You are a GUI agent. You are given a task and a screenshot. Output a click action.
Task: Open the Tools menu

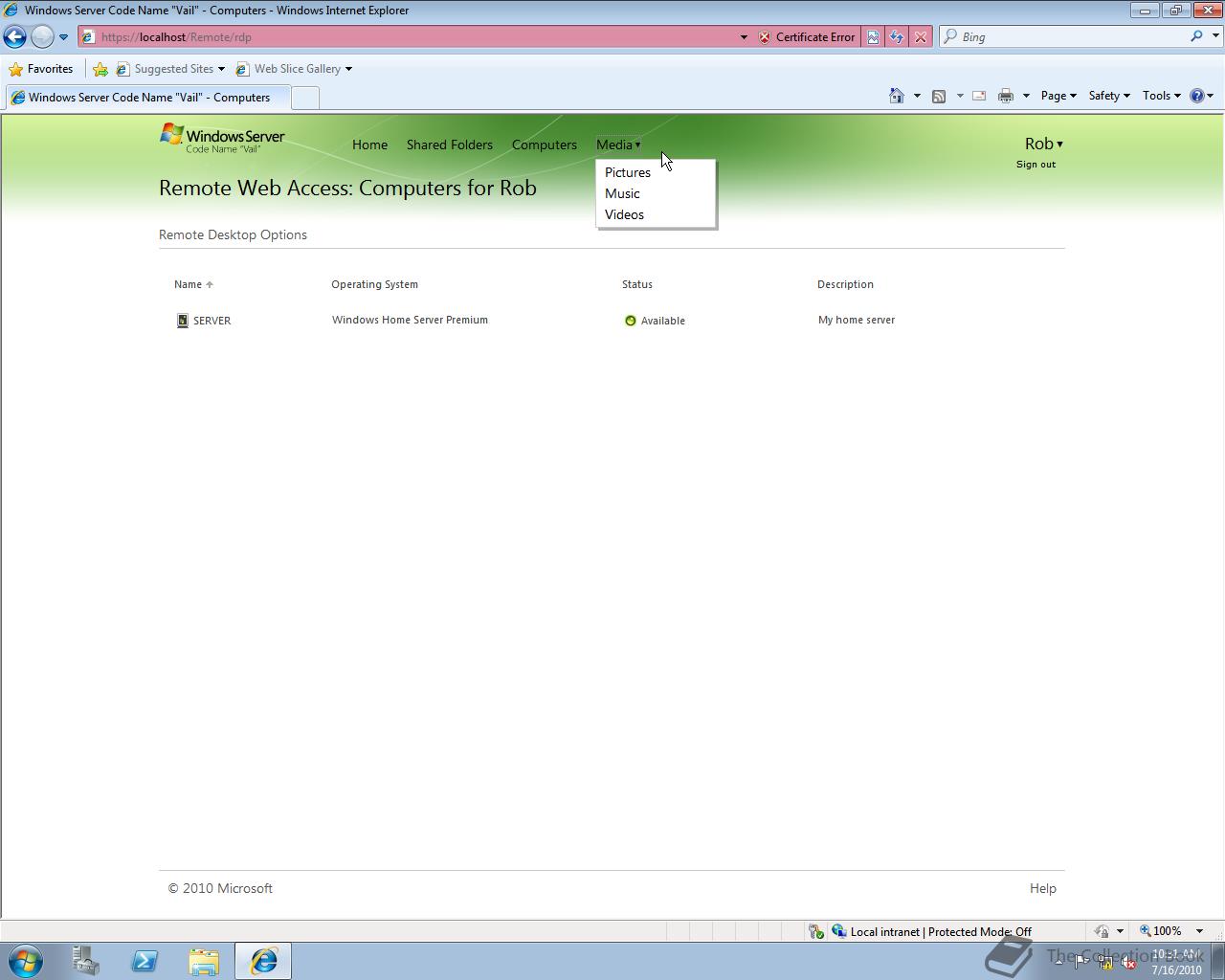[1162, 96]
